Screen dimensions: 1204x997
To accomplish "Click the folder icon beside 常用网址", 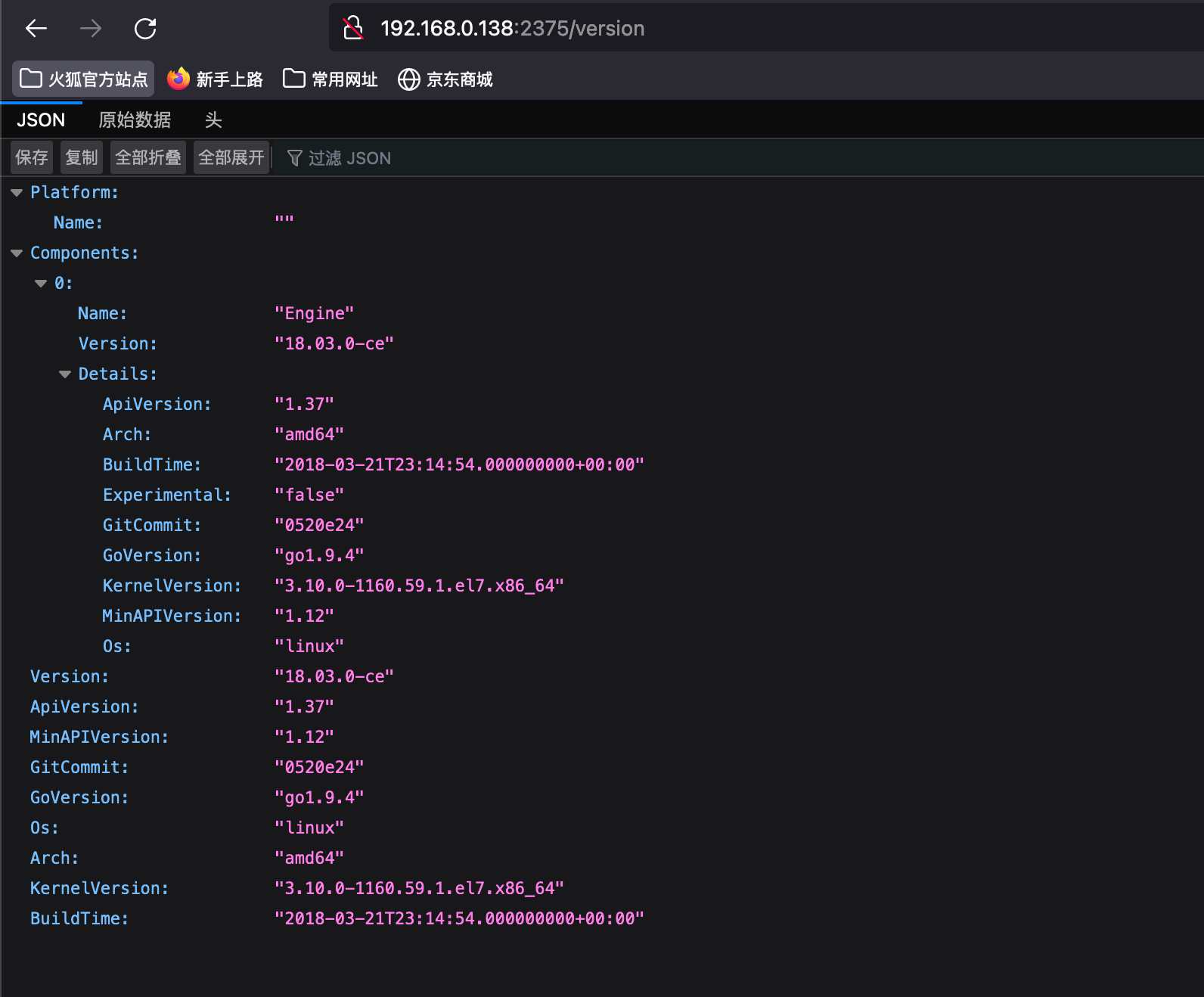I will coord(293,78).
